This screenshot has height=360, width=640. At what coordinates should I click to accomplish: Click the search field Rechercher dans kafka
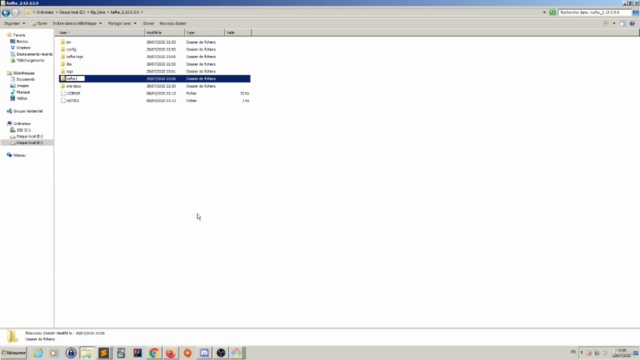[x=595, y=13]
